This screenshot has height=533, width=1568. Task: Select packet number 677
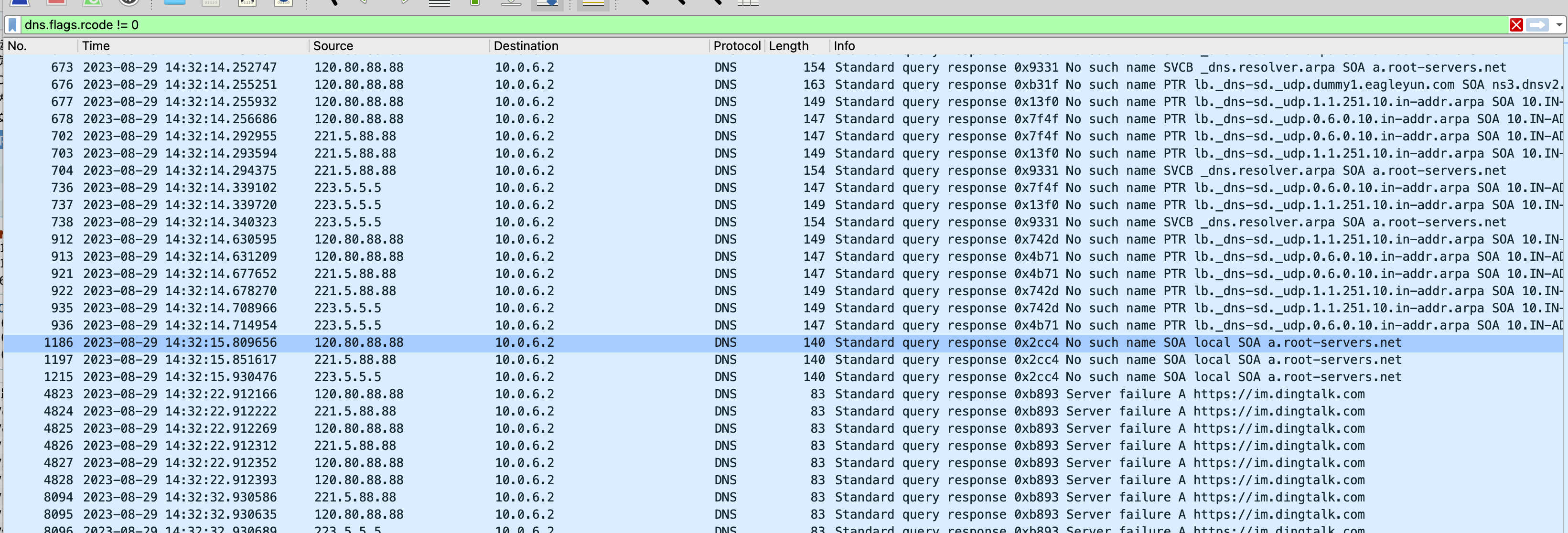point(784,102)
